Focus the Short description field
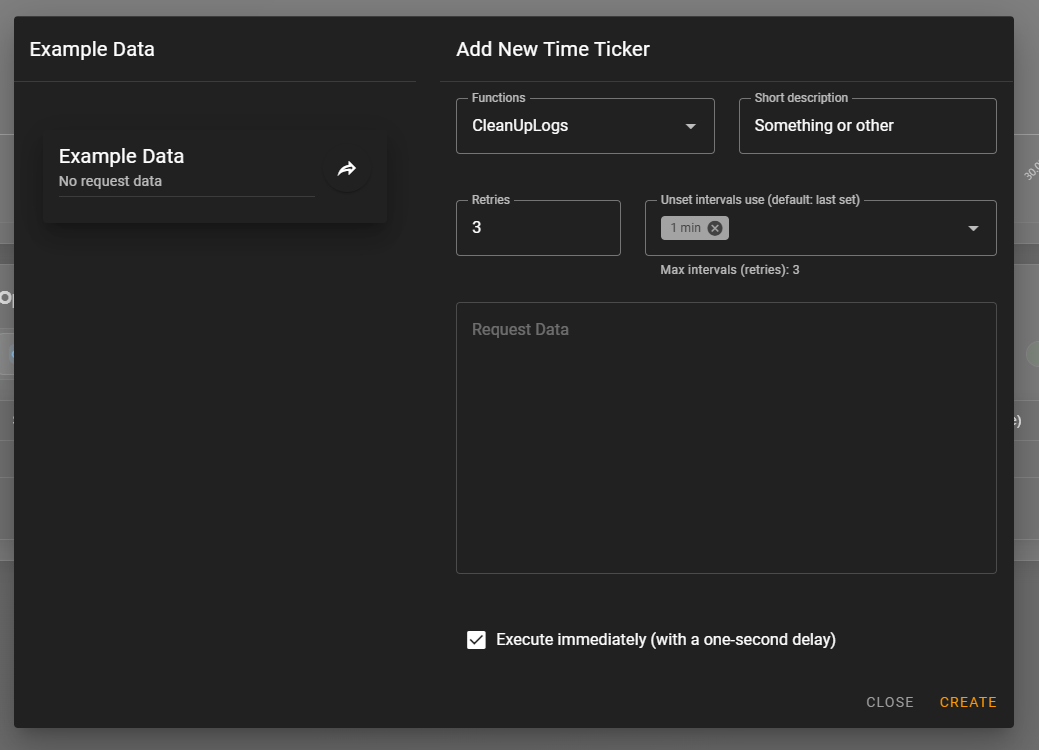The height and width of the screenshot is (750, 1039). [866, 126]
